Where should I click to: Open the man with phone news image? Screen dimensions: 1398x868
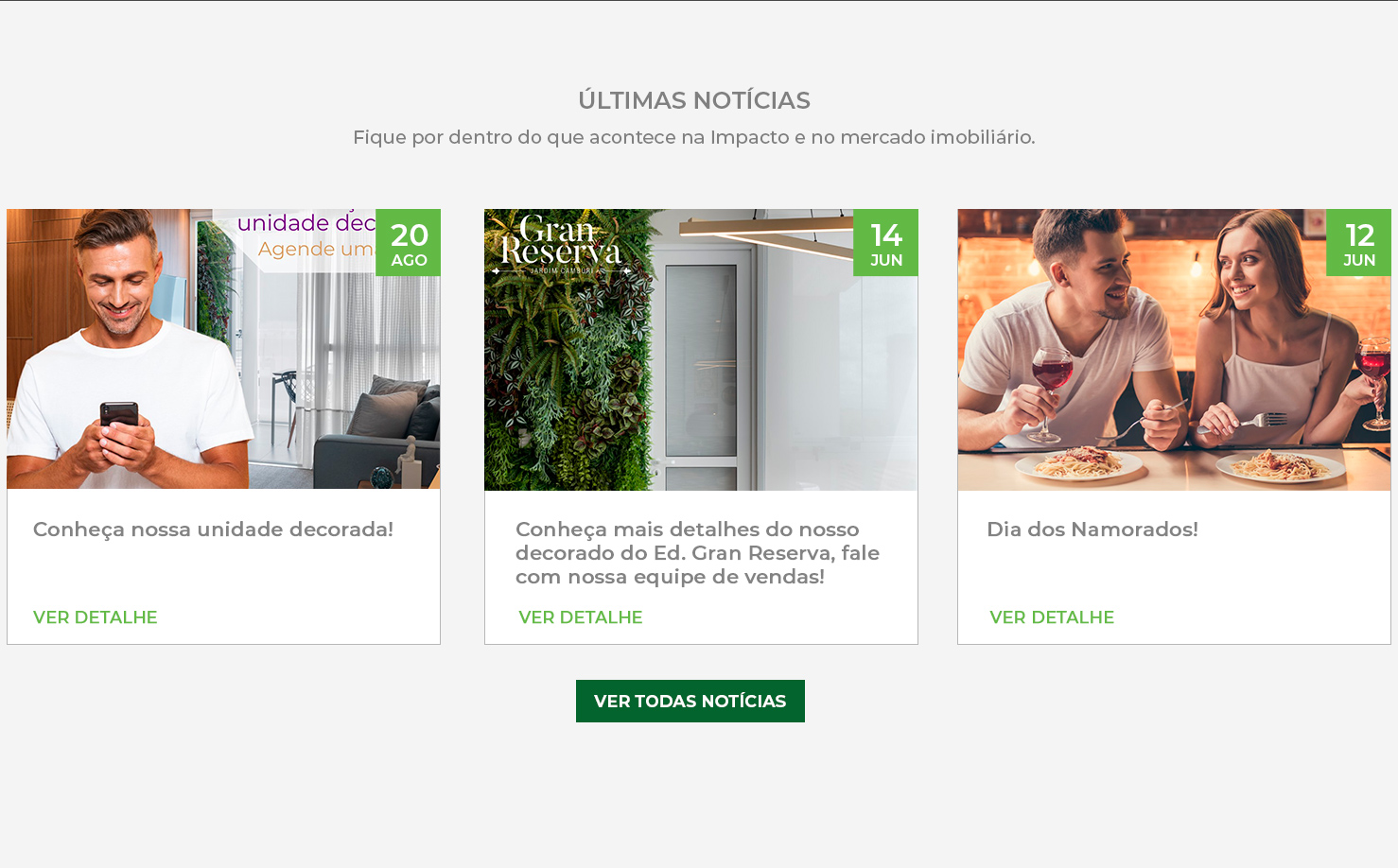223,349
